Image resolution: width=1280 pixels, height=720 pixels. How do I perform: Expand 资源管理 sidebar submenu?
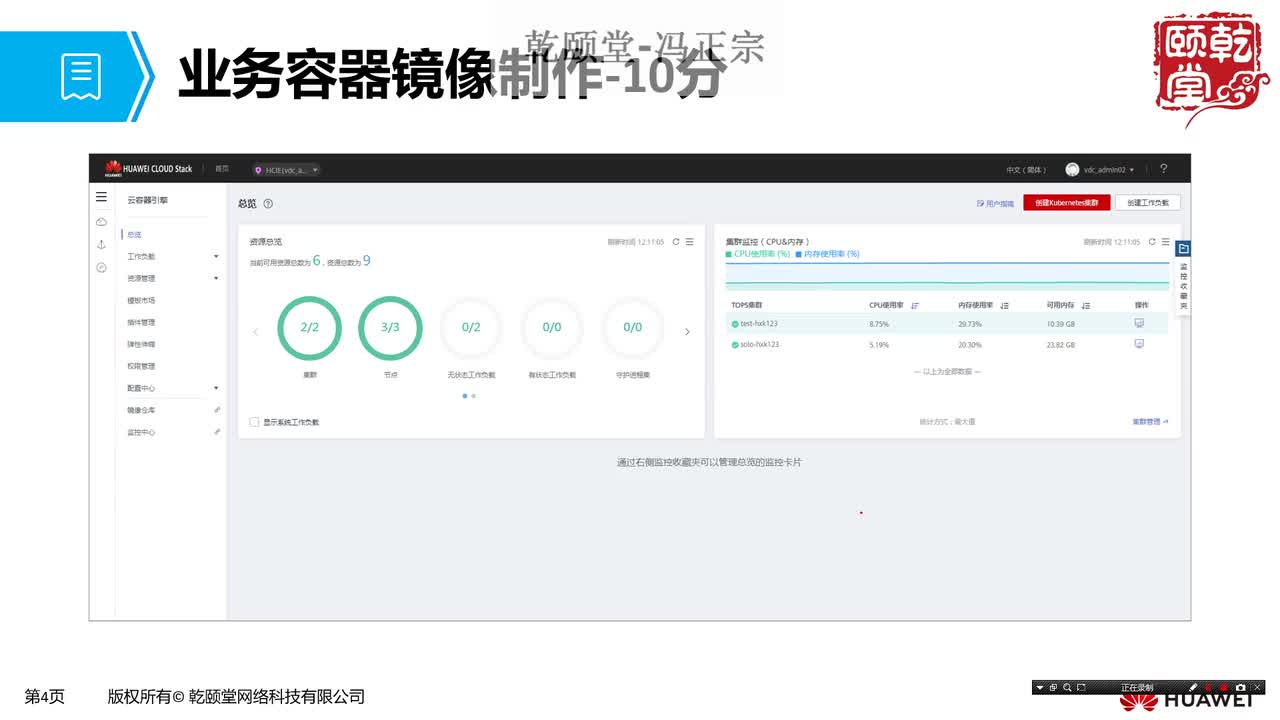tap(216, 278)
